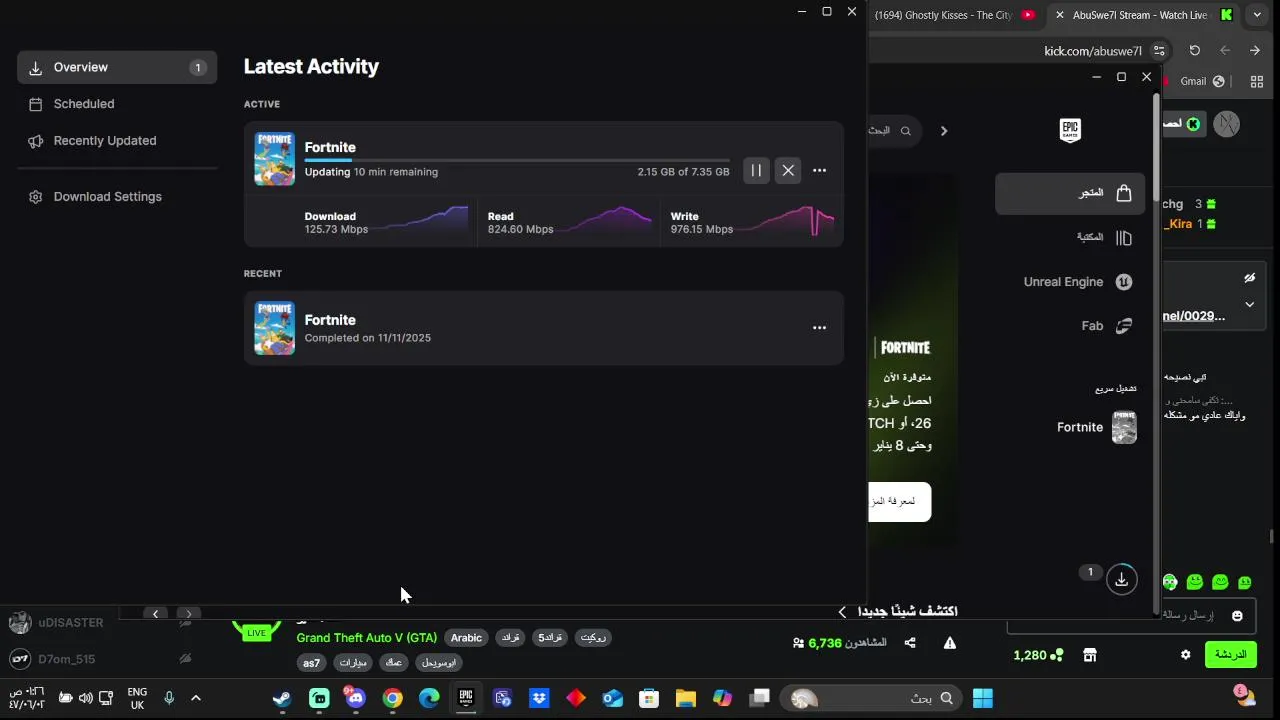Select the Arabic stream tag
Screen dimensions: 1280x720
tap(466, 638)
